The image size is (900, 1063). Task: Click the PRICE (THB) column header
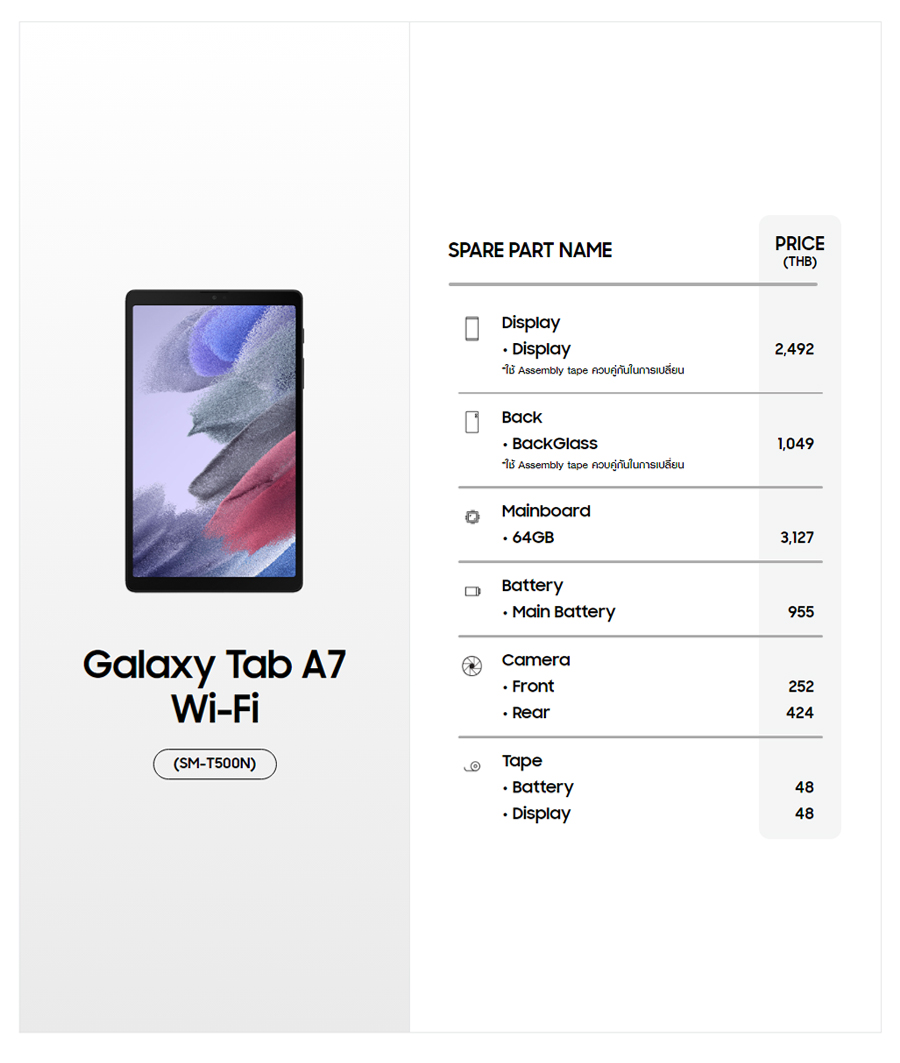[x=799, y=251]
